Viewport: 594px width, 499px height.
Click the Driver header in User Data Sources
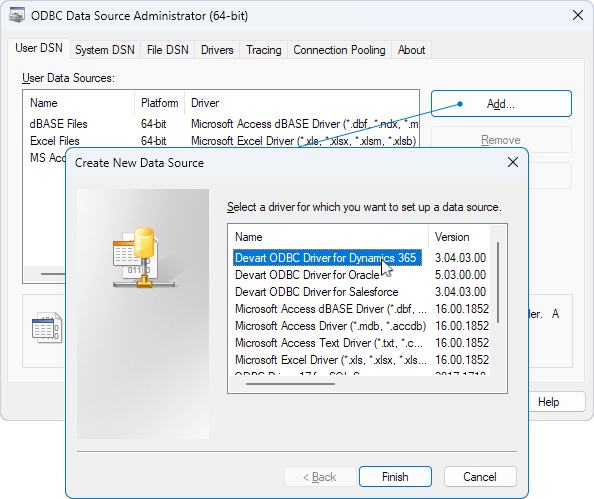[302, 103]
